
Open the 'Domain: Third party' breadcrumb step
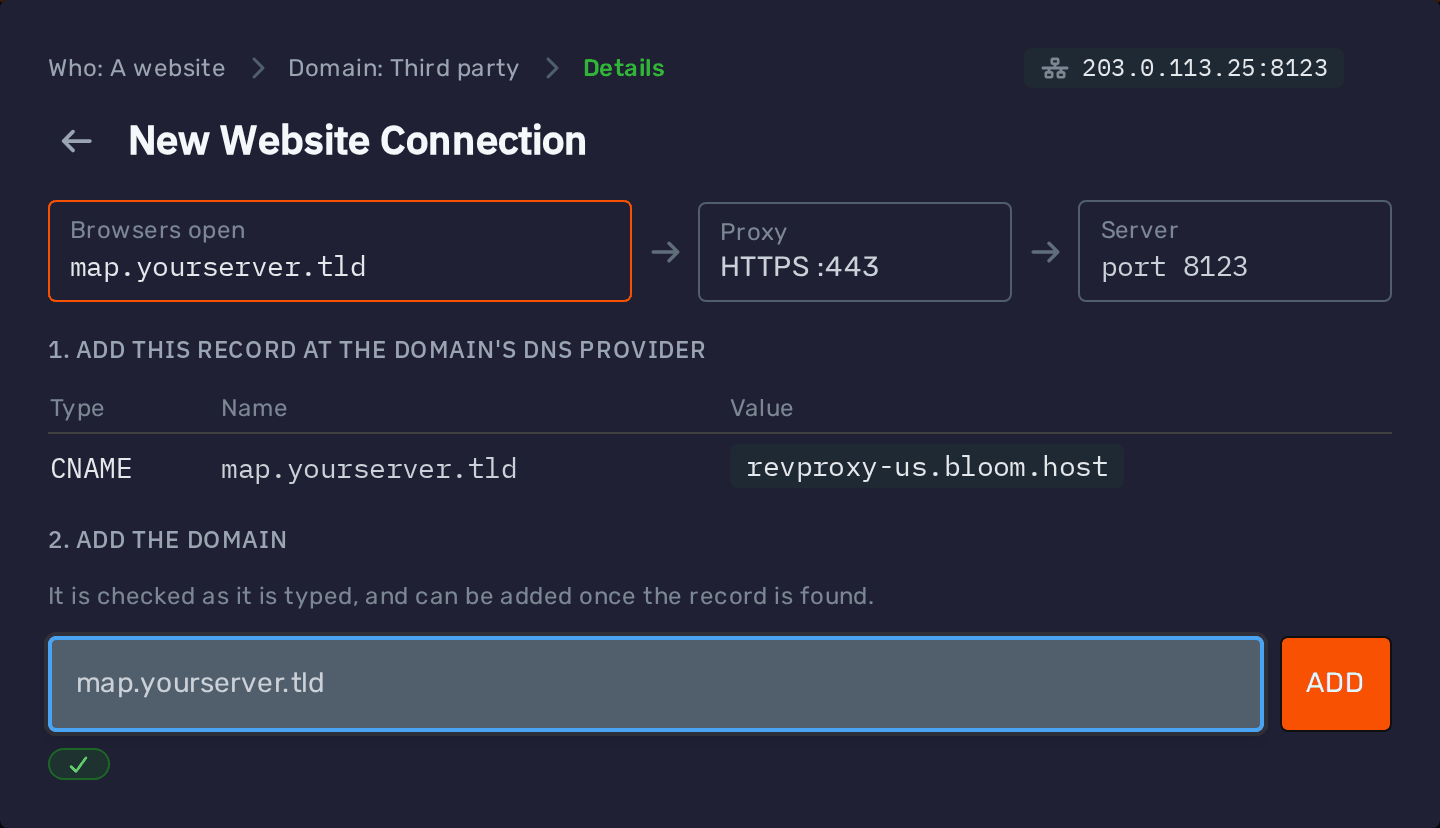[x=404, y=68]
